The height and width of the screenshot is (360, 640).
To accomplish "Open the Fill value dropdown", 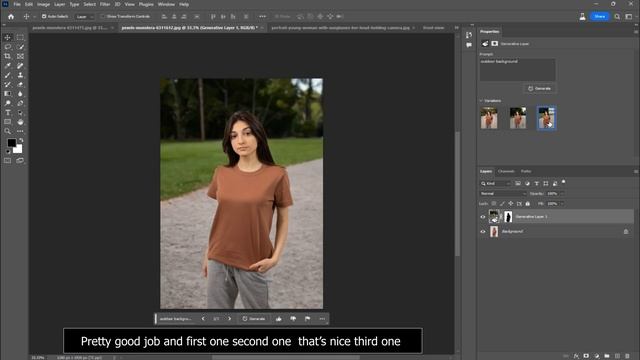I will click(x=562, y=203).
